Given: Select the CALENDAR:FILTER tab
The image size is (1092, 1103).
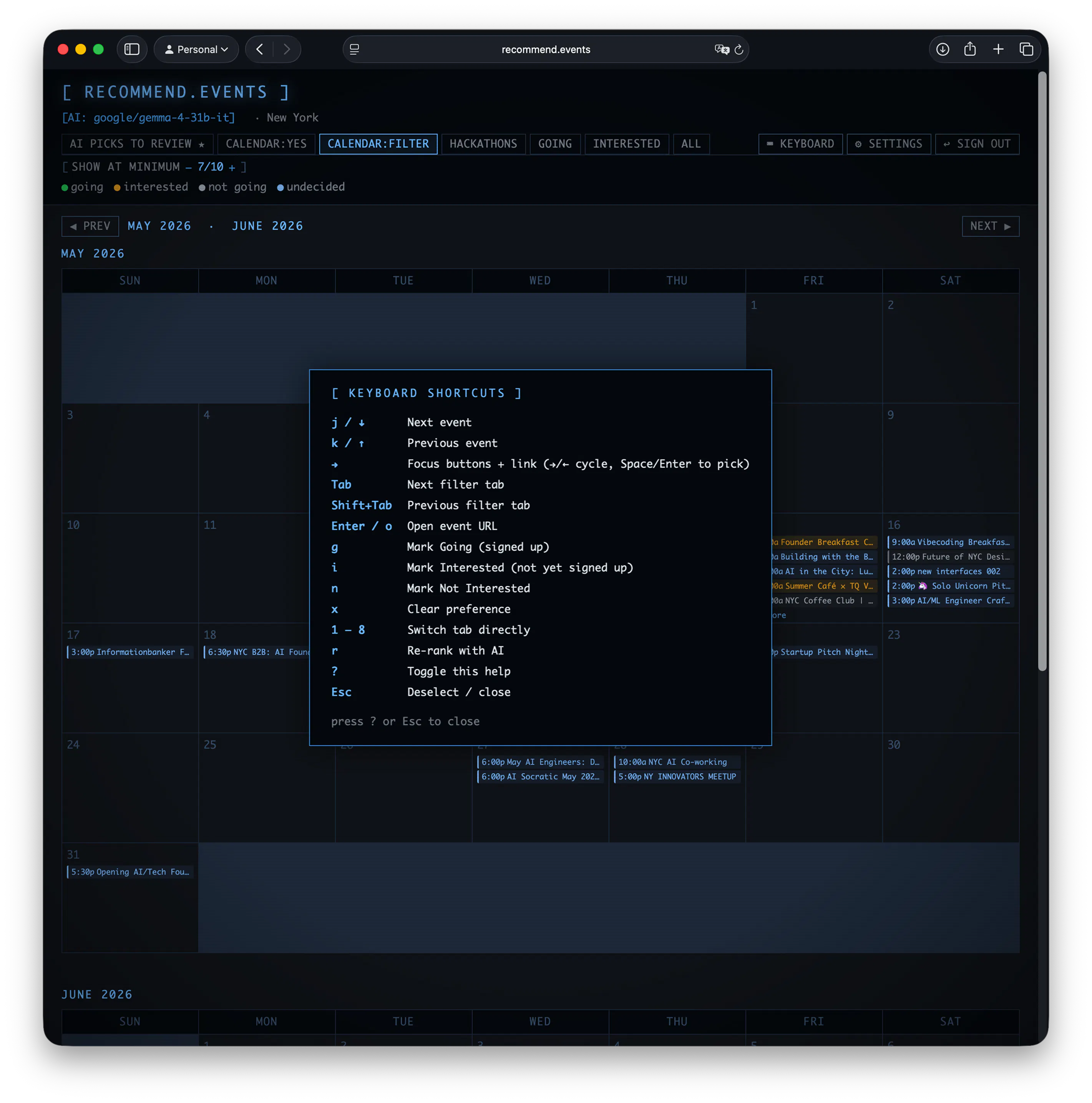Looking at the screenshot, I should 378,144.
